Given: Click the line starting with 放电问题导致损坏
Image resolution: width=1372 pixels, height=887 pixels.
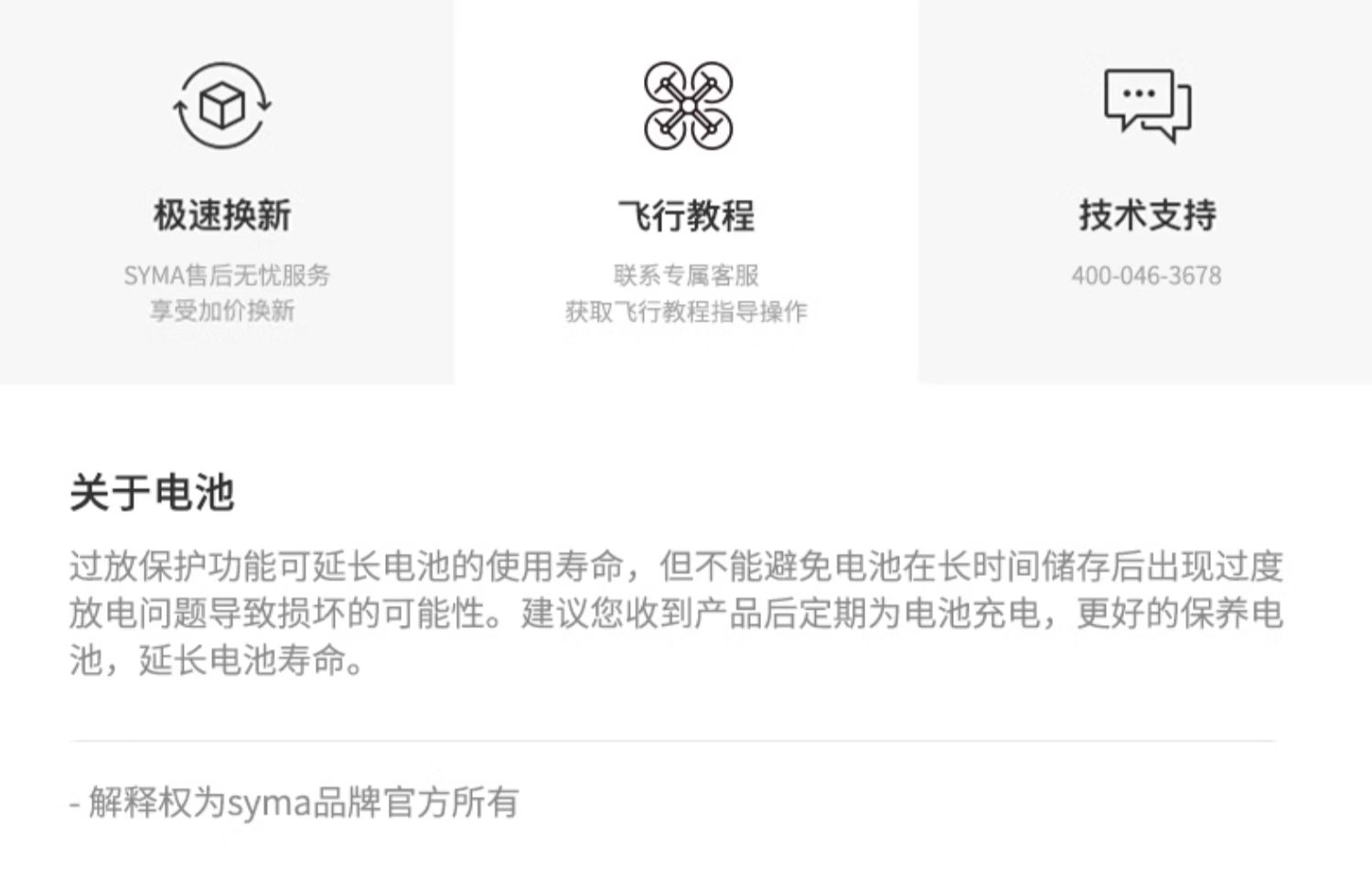Looking at the screenshot, I should tap(677, 614).
